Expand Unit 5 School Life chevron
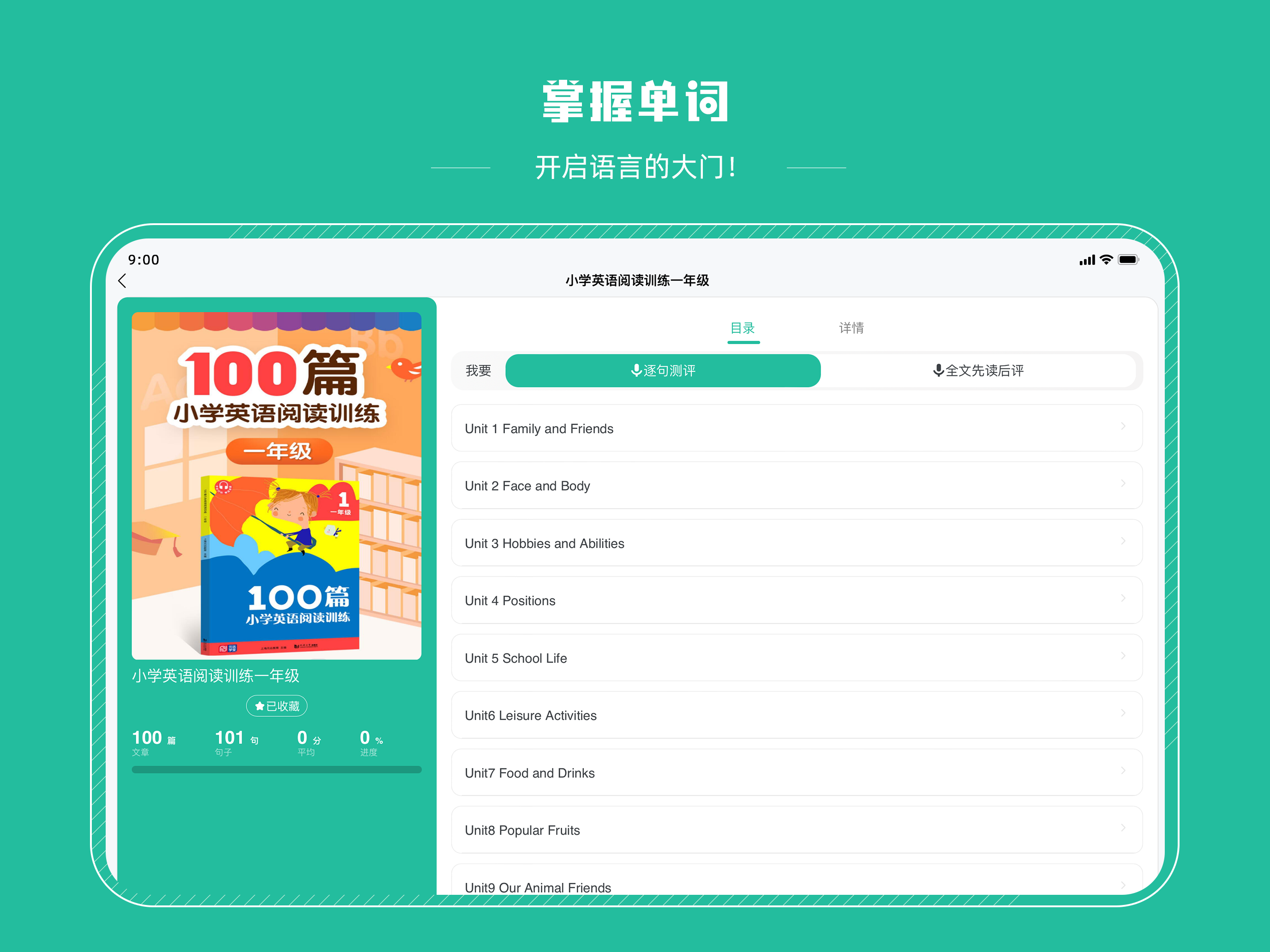The width and height of the screenshot is (1270, 952). tap(1123, 655)
